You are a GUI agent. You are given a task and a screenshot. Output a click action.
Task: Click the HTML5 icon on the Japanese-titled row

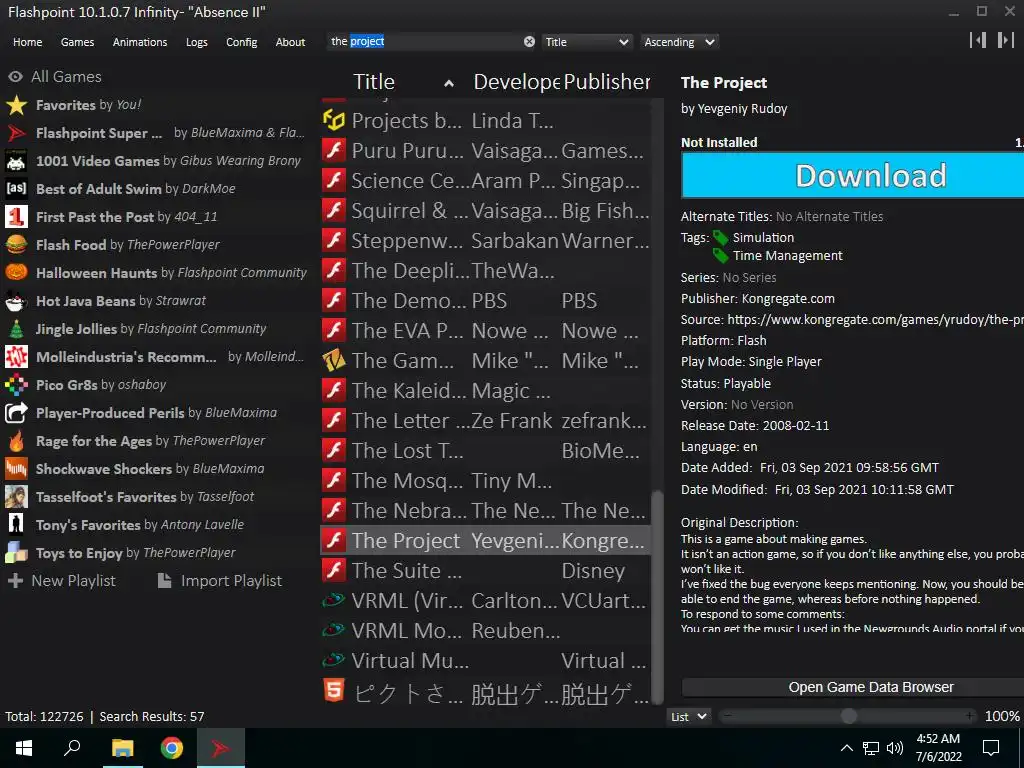click(x=334, y=690)
